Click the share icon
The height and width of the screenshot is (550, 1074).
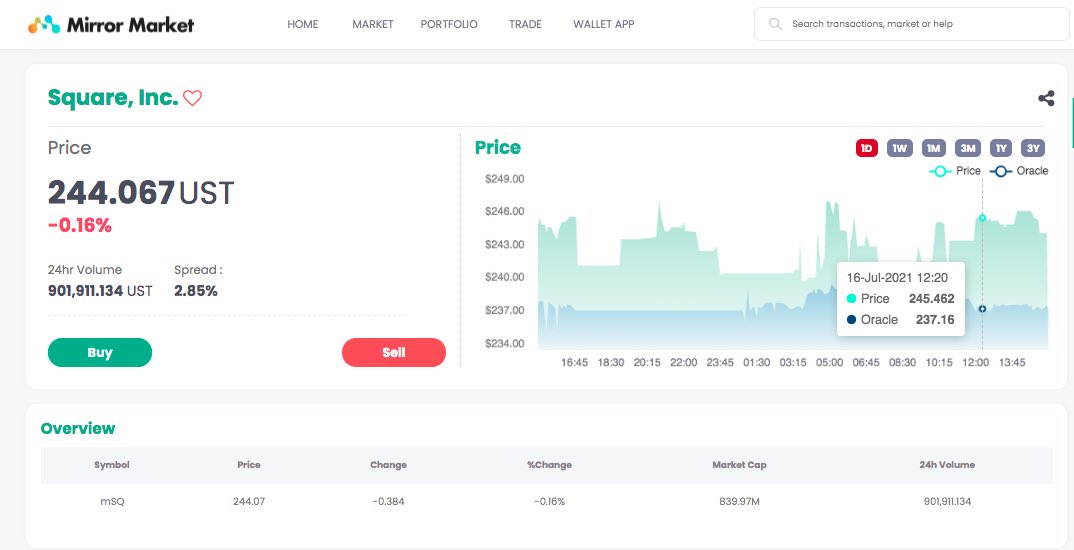1046,99
